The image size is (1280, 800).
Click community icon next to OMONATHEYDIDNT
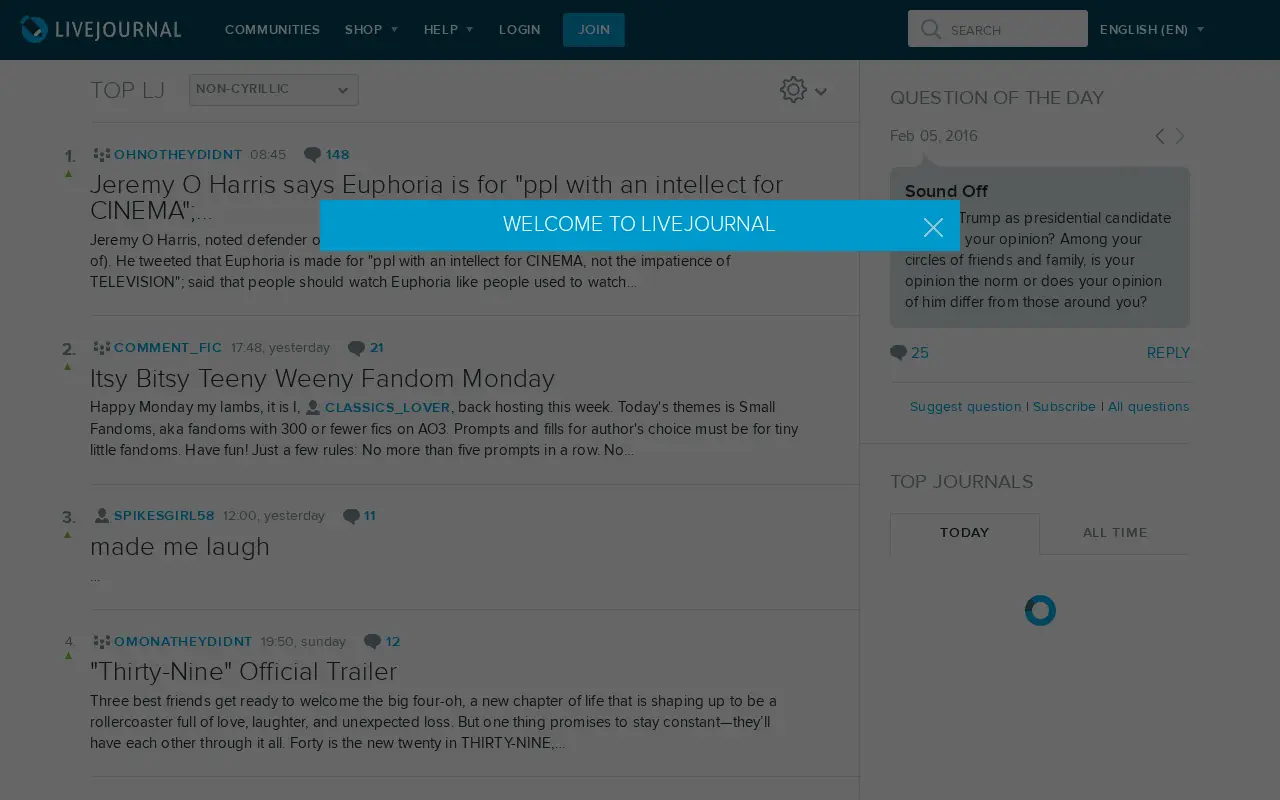pyautogui.click(x=101, y=642)
